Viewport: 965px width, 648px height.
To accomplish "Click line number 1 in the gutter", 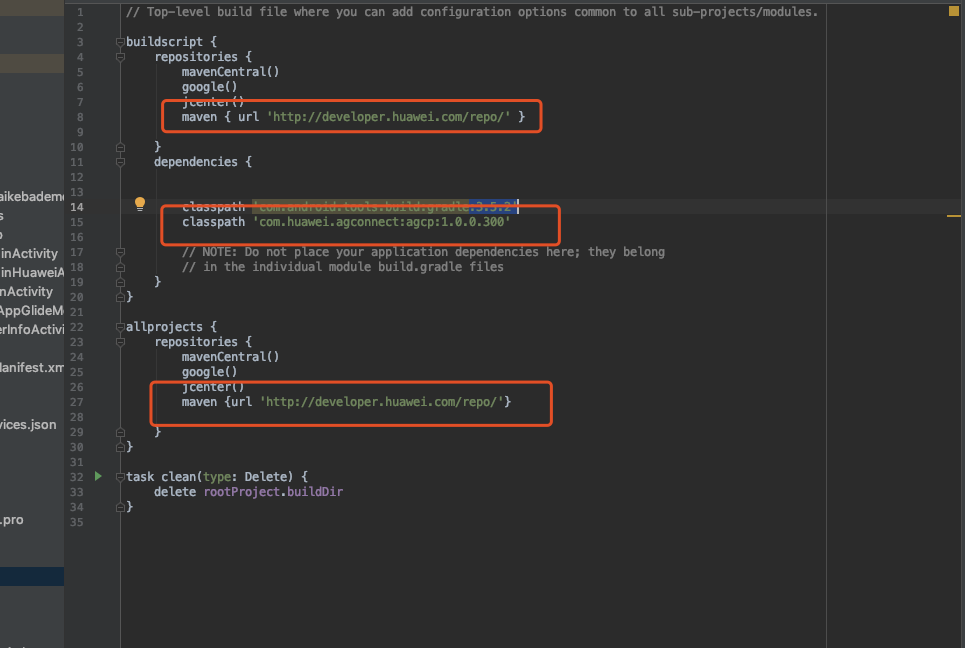I will click(80, 12).
